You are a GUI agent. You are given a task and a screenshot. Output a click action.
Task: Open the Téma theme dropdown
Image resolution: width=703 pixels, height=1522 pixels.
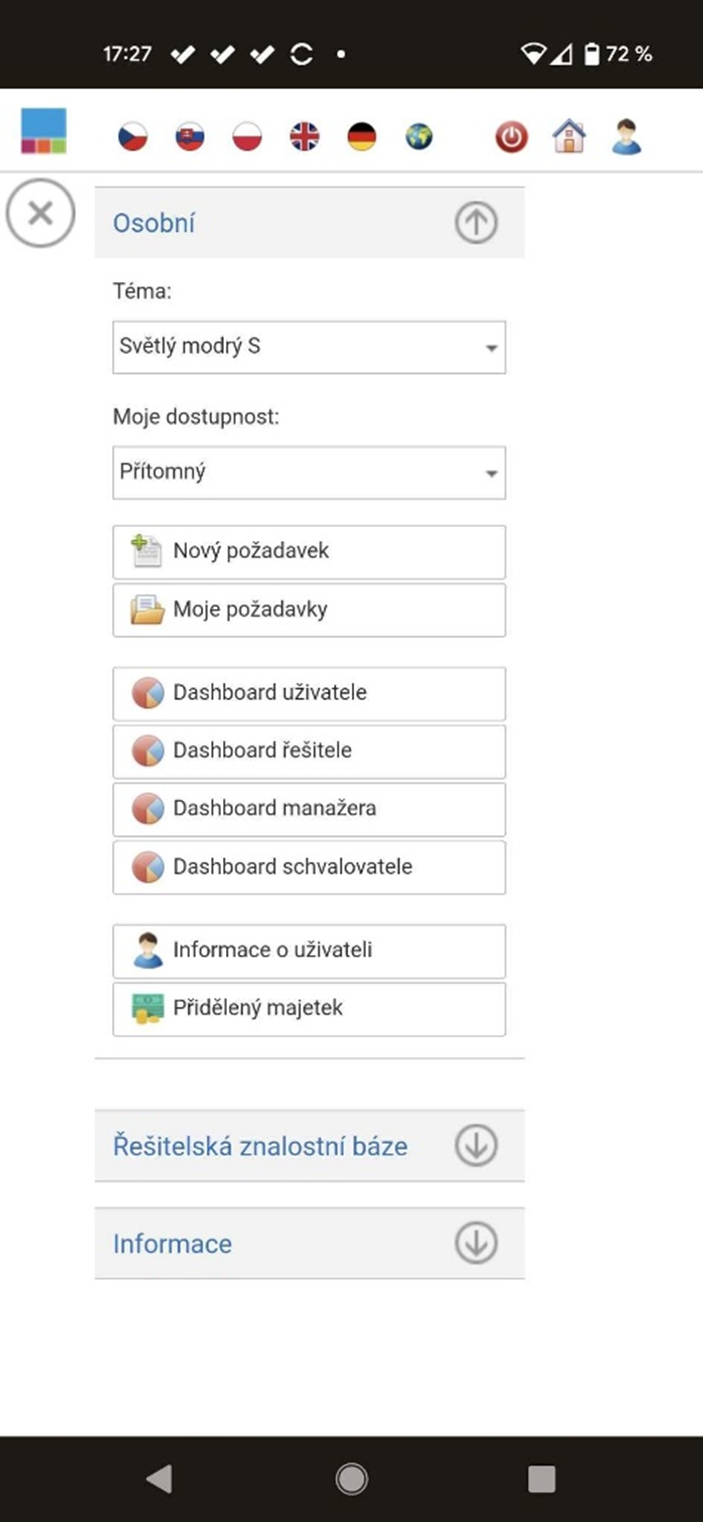click(x=309, y=347)
